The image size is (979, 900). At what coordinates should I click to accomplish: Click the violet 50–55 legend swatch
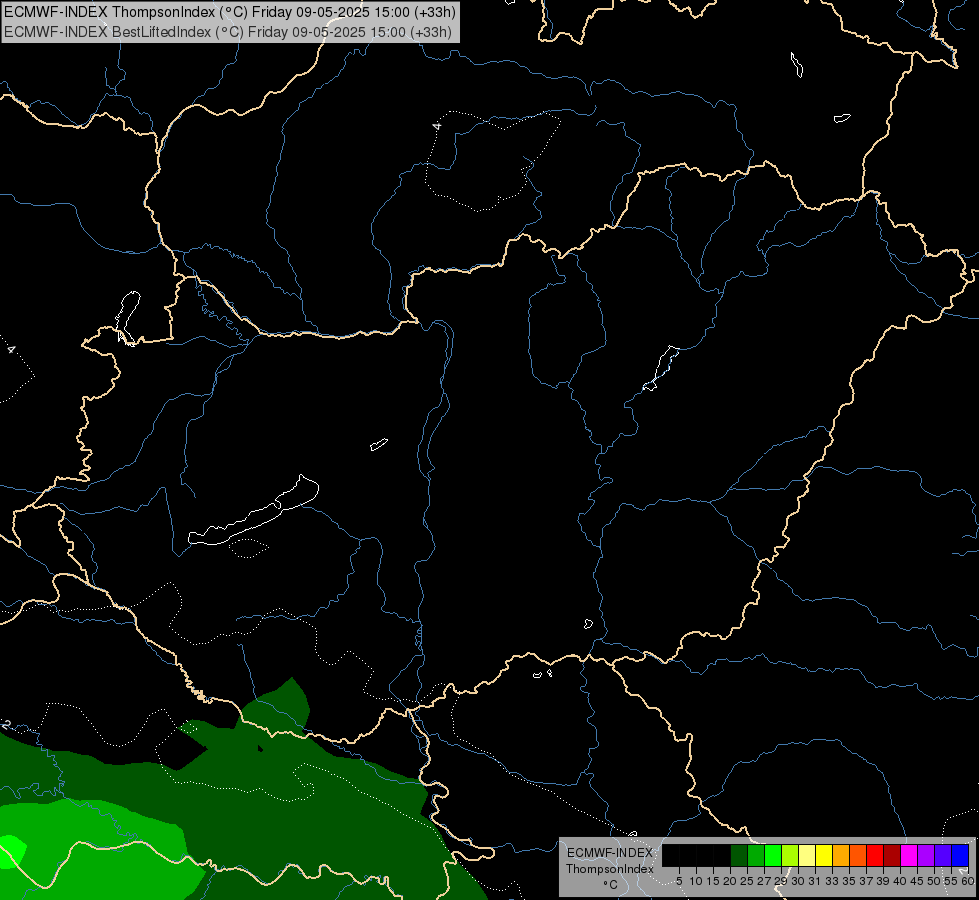943,855
